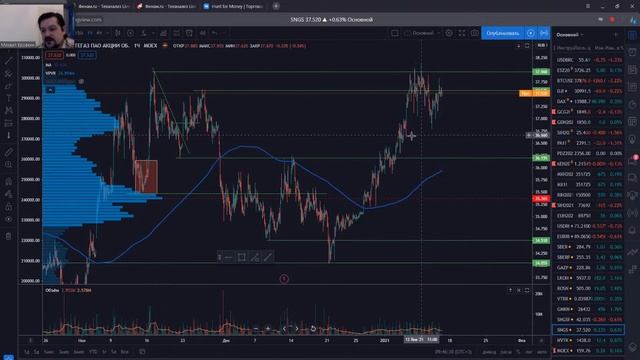640x360 pixels.
Task: Toggle stay in drawing mode
Action: click(8, 194)
